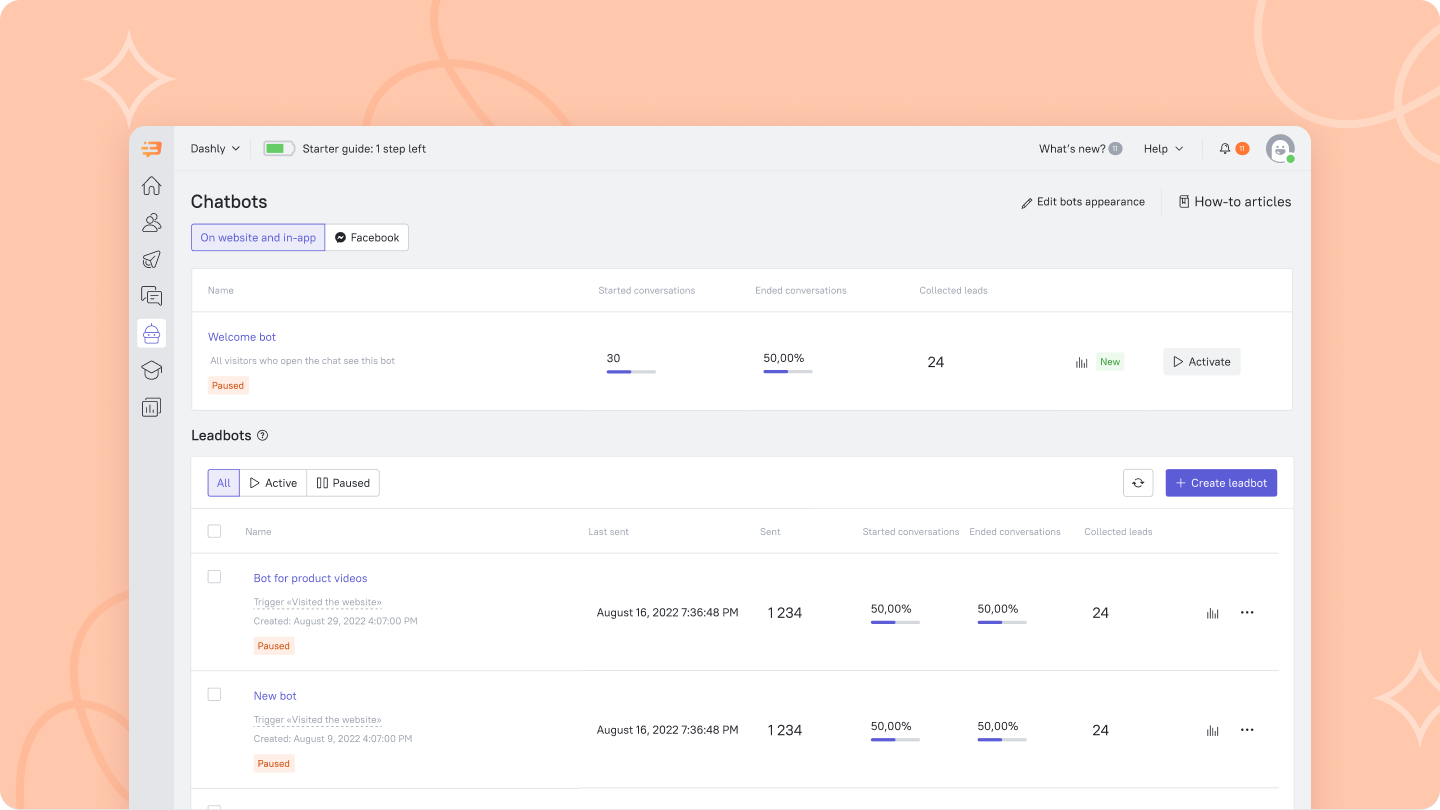Tick the checkbox next to New bot
1440x810 pixels.
(x=214, y=695)
